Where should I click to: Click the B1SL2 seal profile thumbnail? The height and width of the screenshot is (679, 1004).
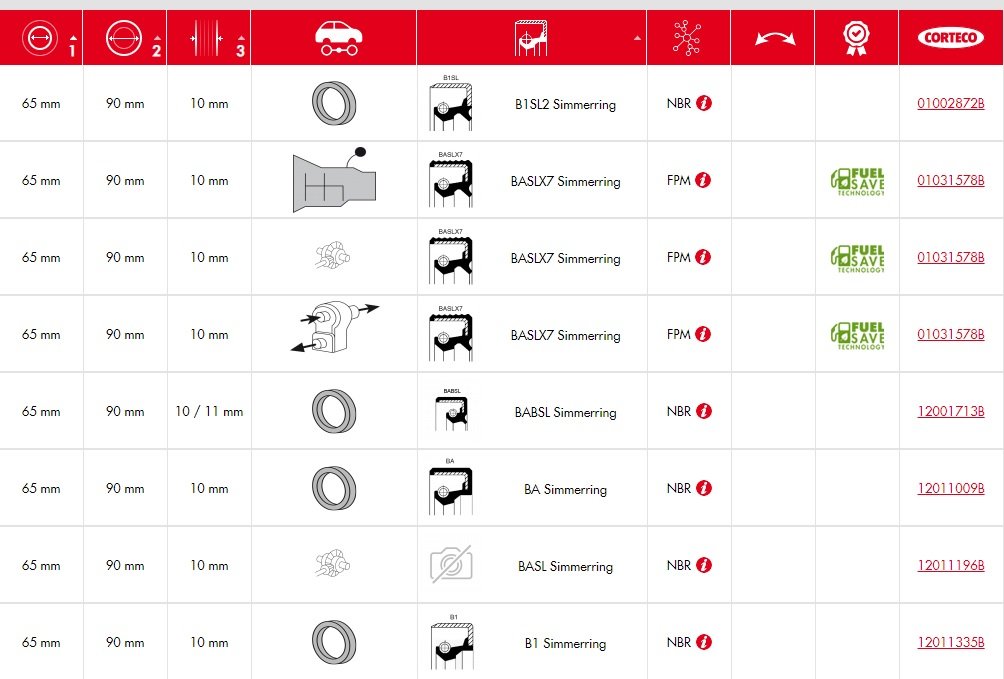451,103
